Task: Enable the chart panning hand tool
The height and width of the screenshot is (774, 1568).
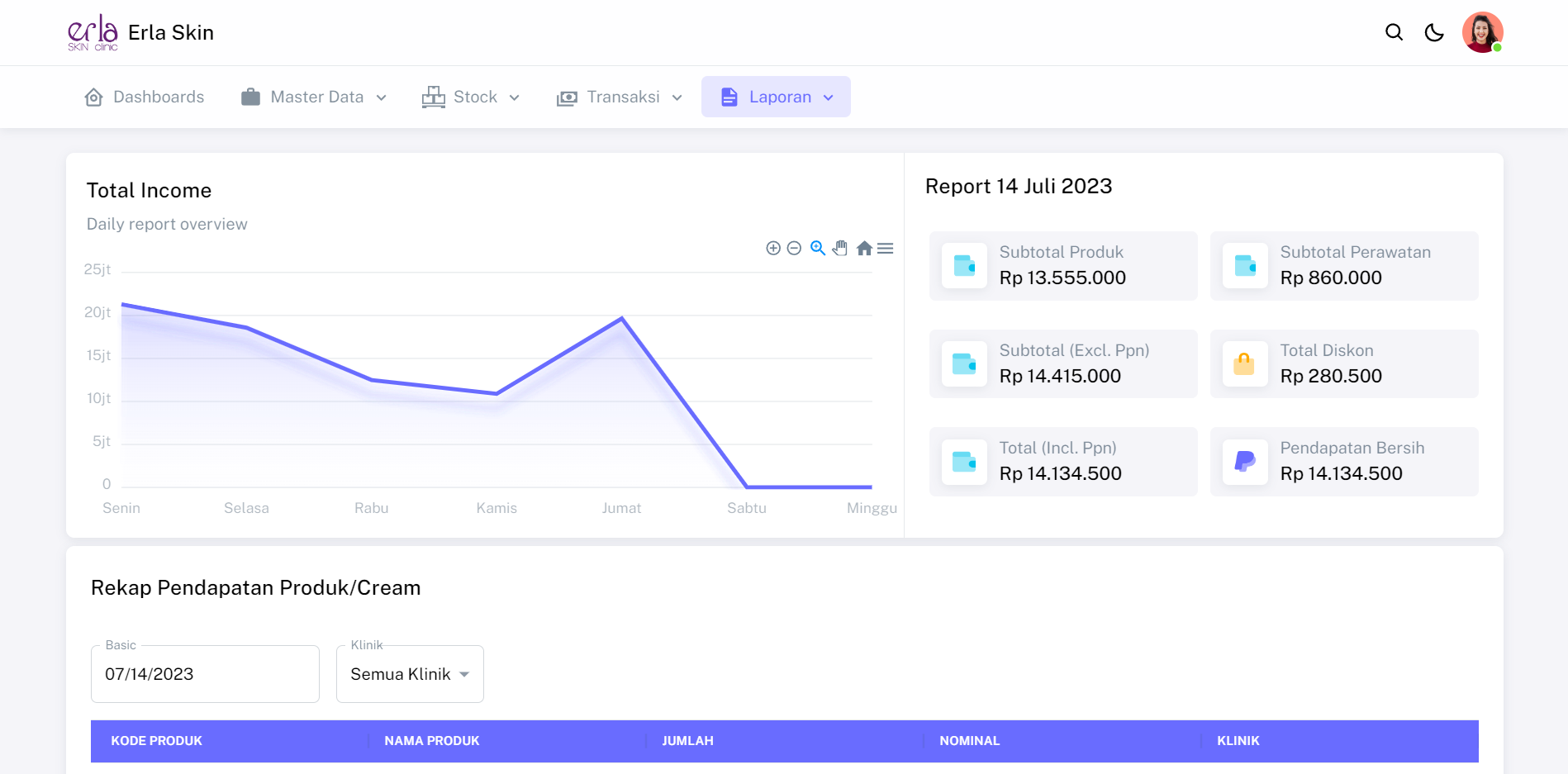Action: (x=840, y=248)
